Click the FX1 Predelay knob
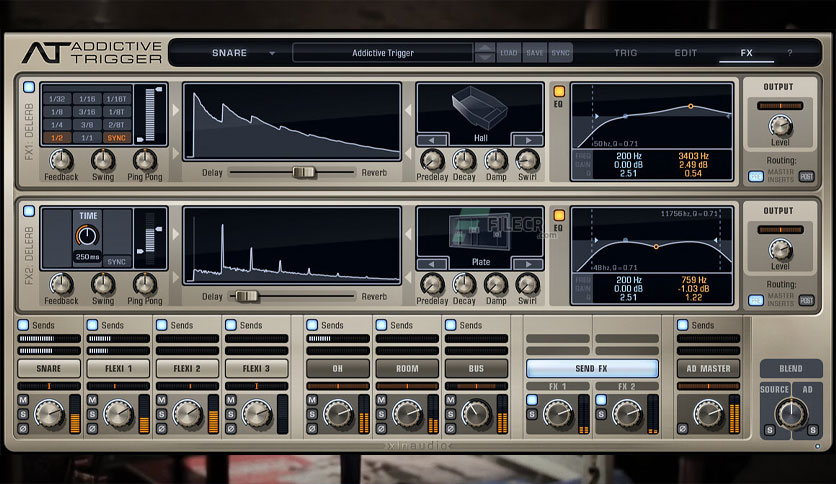This screenshot has width=836, height=484. point(432,160)
